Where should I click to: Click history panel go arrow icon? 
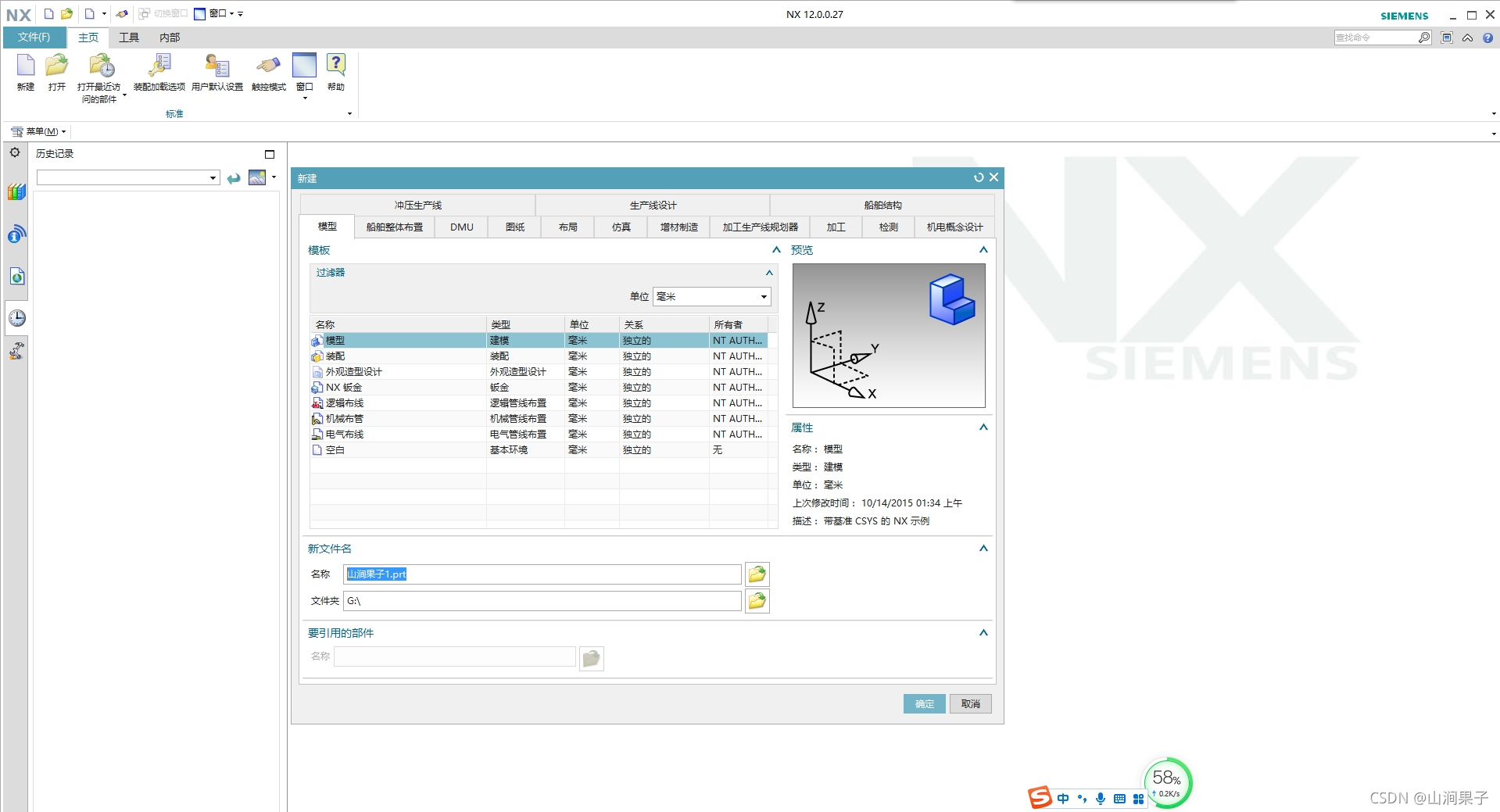coord(234,178)
